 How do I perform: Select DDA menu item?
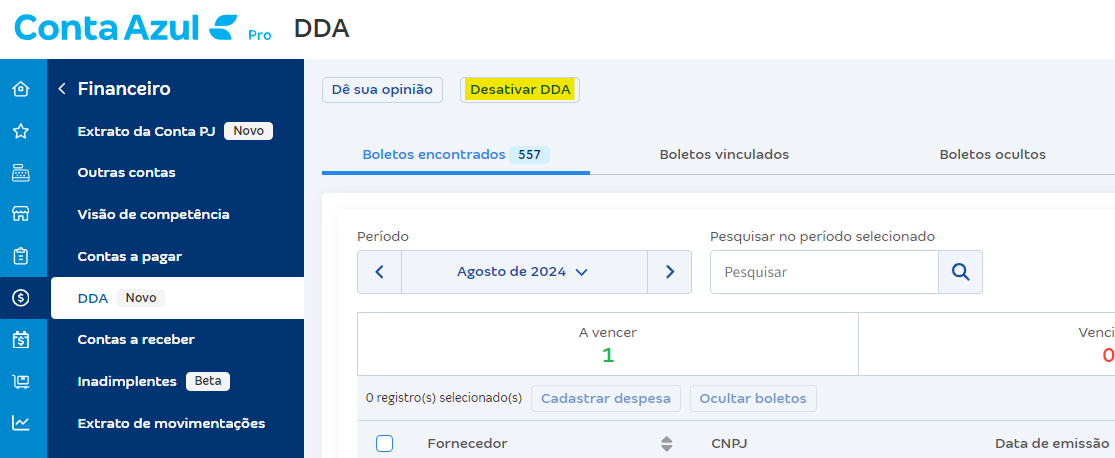177,298
